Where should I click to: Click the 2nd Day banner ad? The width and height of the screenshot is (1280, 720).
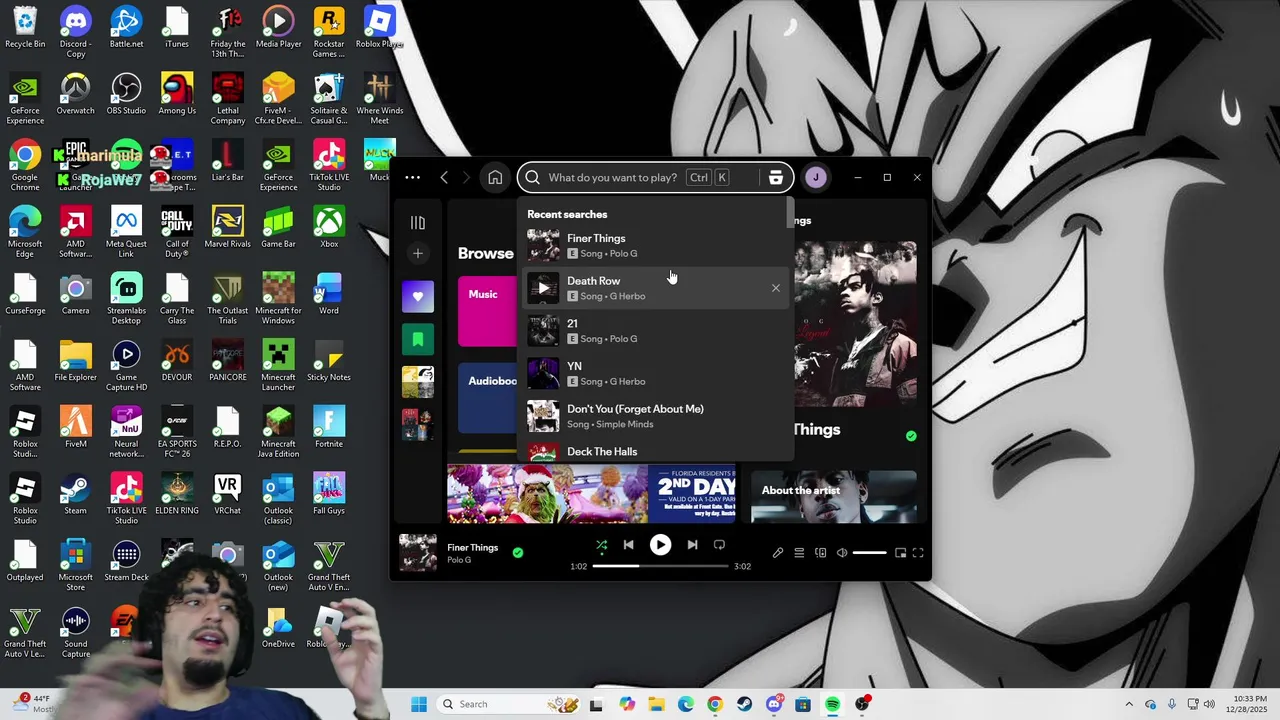coord(591,494)
